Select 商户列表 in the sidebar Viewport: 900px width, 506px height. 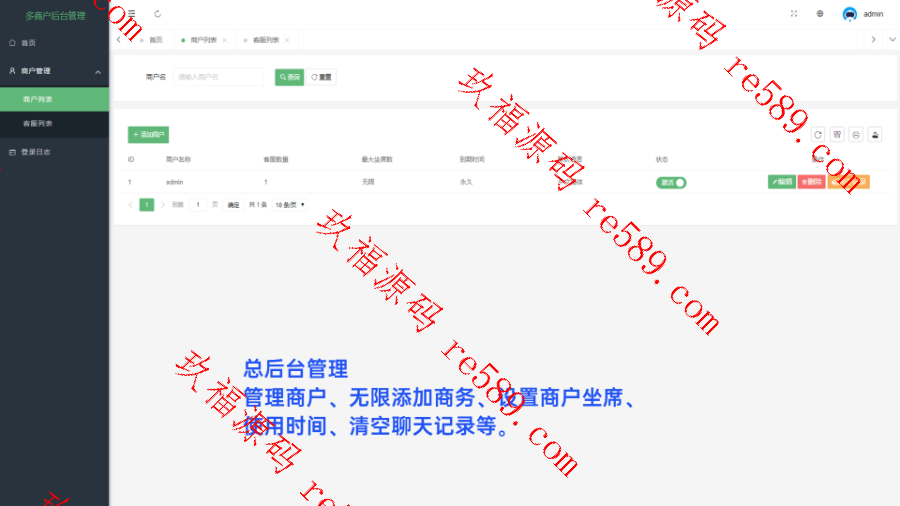click(x=55, y=99)
